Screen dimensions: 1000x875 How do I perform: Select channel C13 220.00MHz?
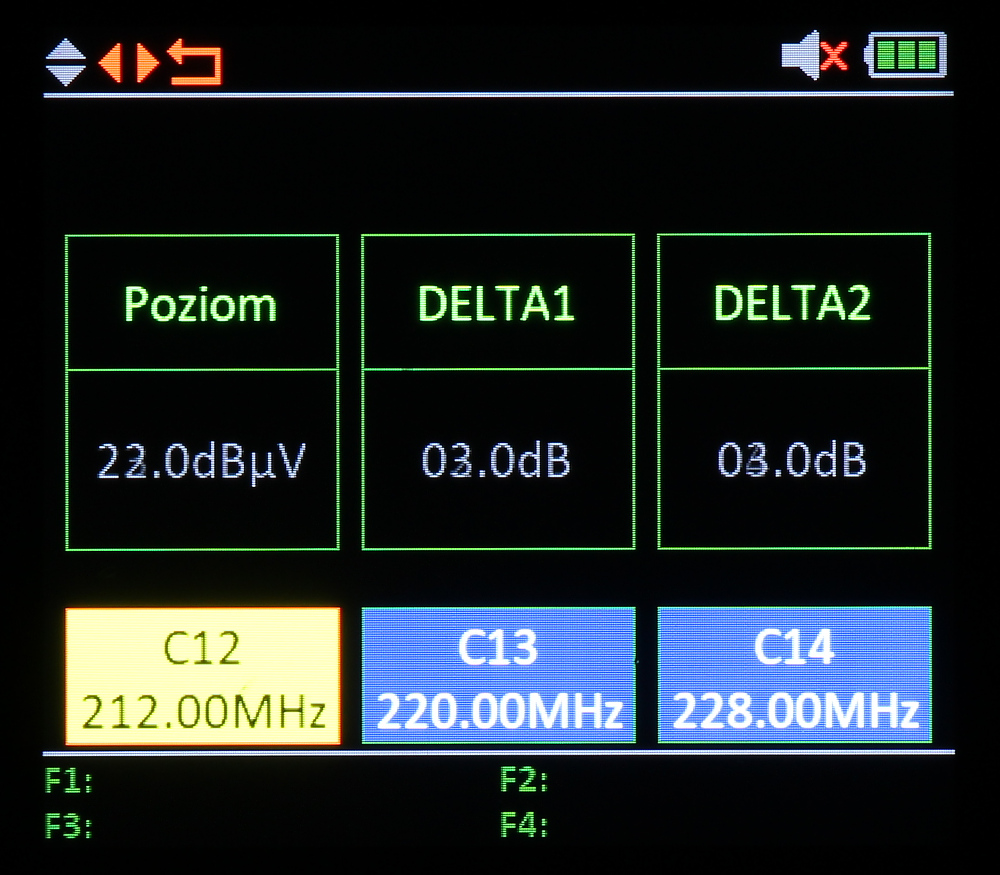point(498,677)
